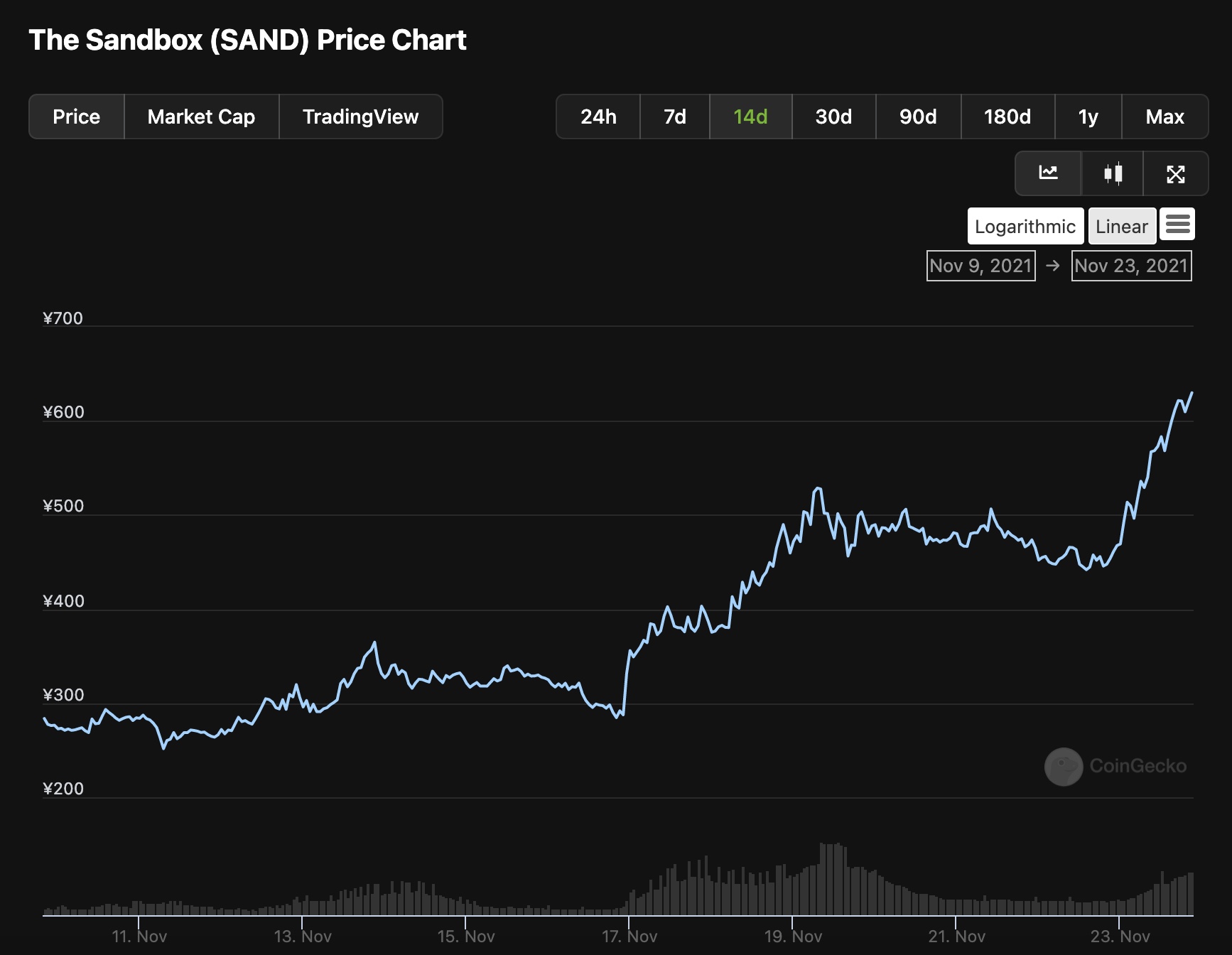
Task: Select the 7d time range
Action: (675, 117)
